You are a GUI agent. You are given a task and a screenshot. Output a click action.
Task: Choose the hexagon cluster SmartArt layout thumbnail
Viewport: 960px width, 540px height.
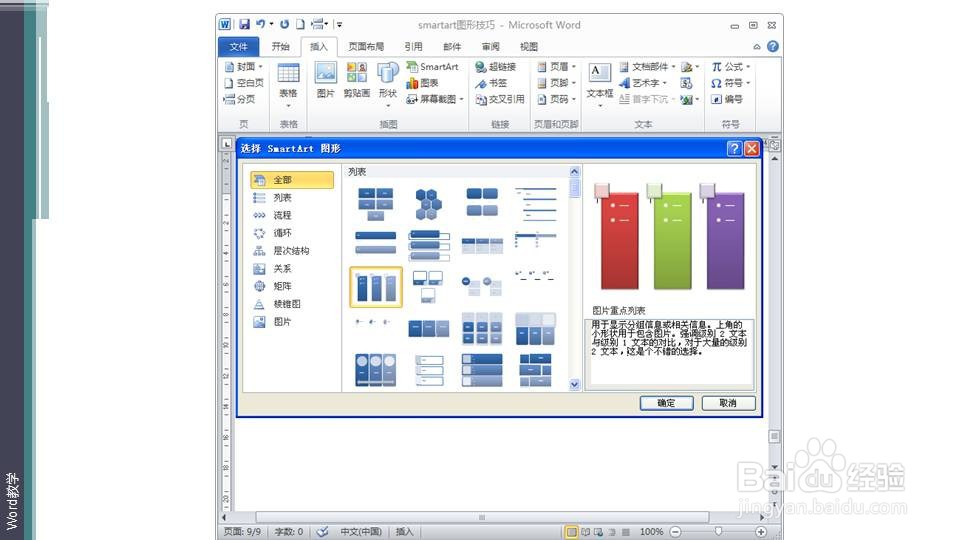[x=429, y=204]
